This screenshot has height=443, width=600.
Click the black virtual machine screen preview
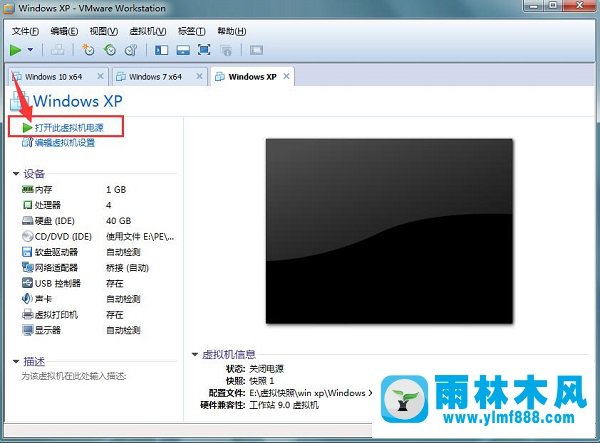point(389,231)
